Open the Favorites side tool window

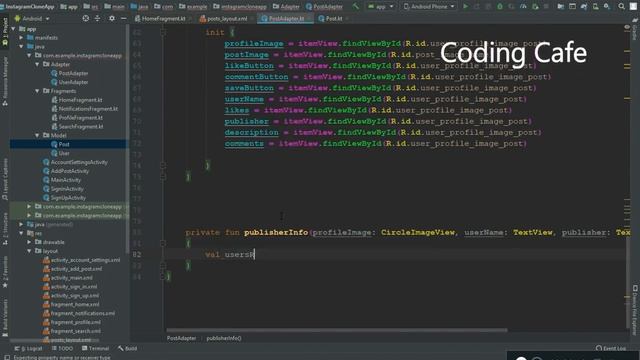[5, 273]
